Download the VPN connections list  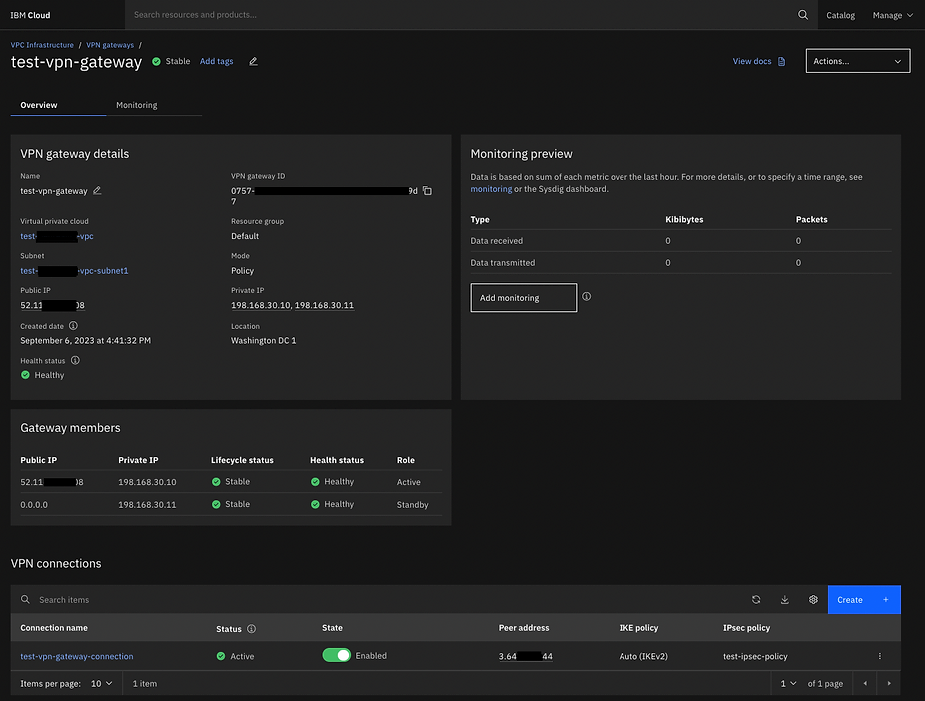(785, 600)
